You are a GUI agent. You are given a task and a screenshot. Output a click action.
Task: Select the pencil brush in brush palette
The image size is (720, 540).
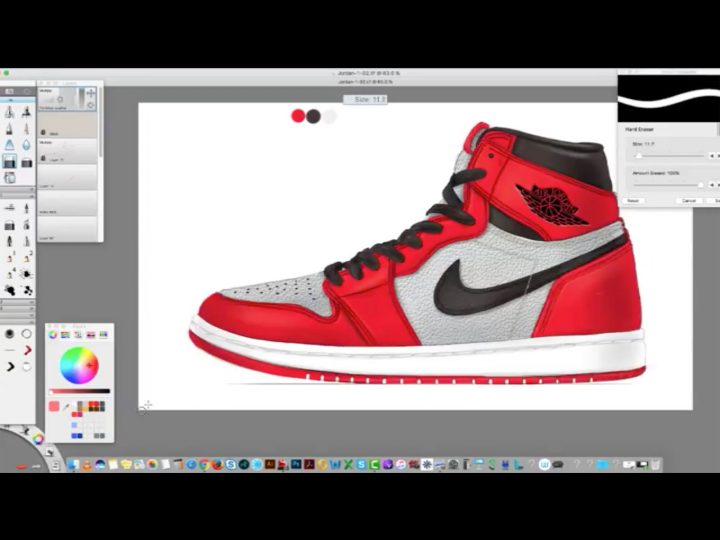pos(9,112)
